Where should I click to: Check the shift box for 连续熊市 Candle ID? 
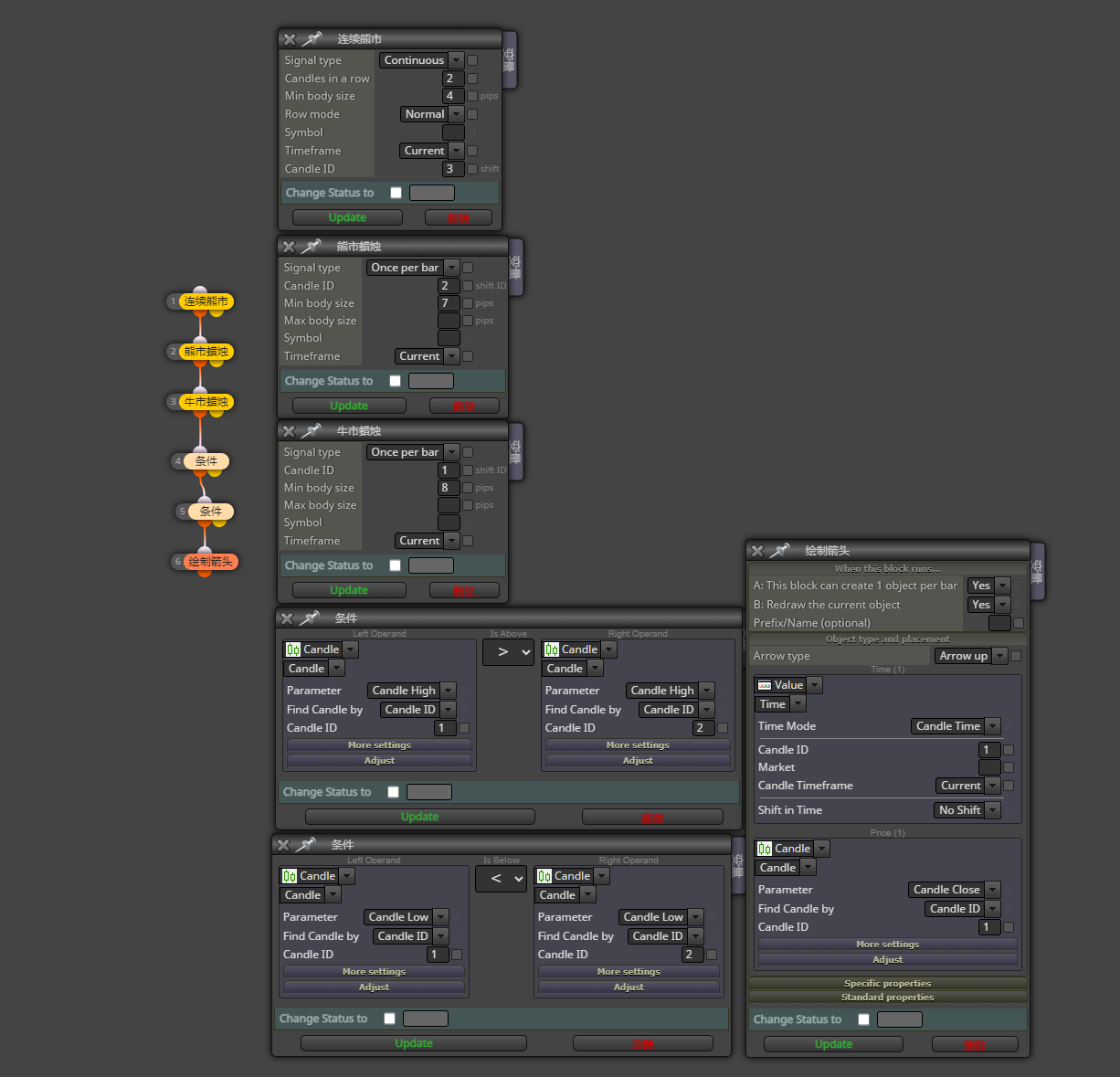point(472,169)
